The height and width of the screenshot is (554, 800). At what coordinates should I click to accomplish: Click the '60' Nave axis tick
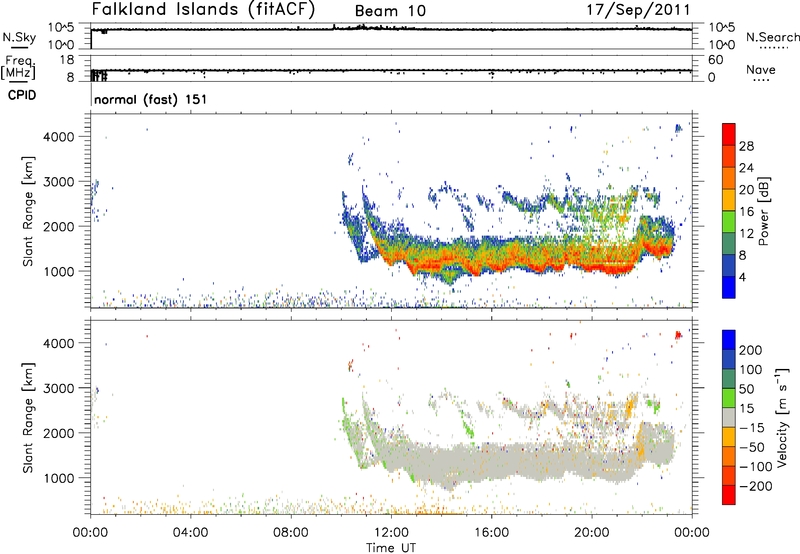coord(716,60)
